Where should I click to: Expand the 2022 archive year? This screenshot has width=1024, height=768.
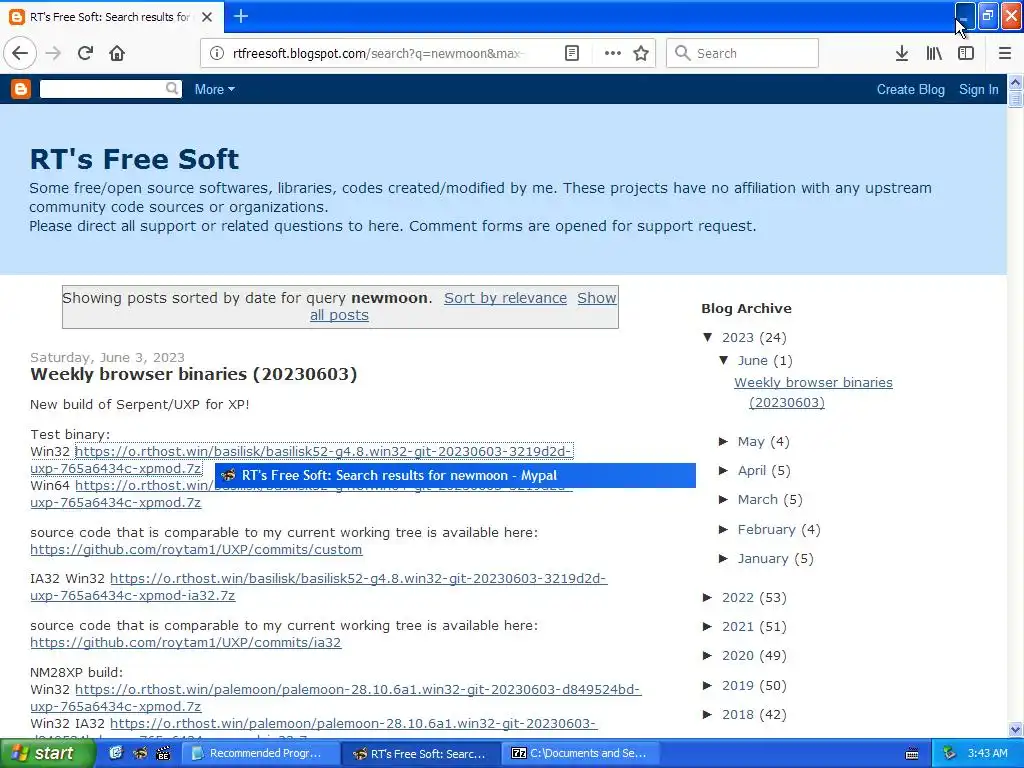(708, 597)
